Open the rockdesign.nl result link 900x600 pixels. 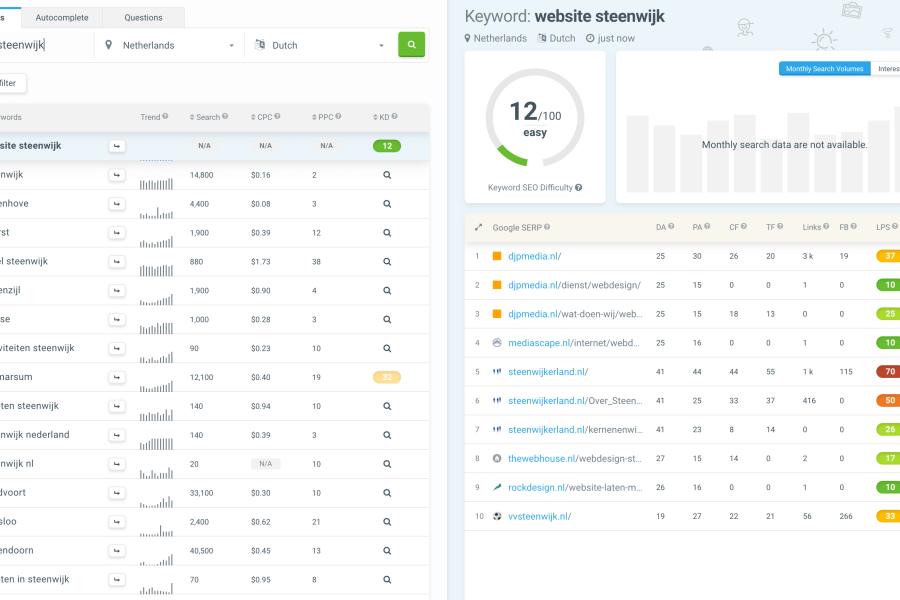[x=575, y=487]
